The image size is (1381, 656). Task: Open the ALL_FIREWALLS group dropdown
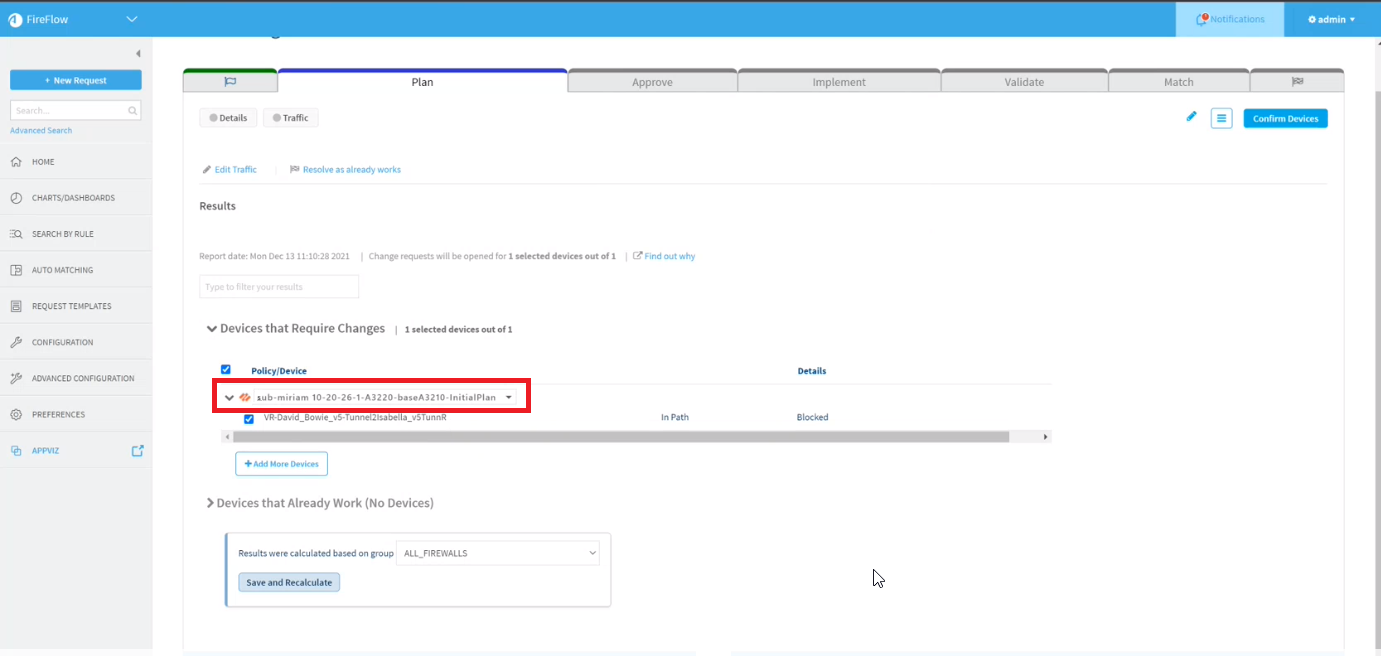pyautogui.click(x=498, y=553)
